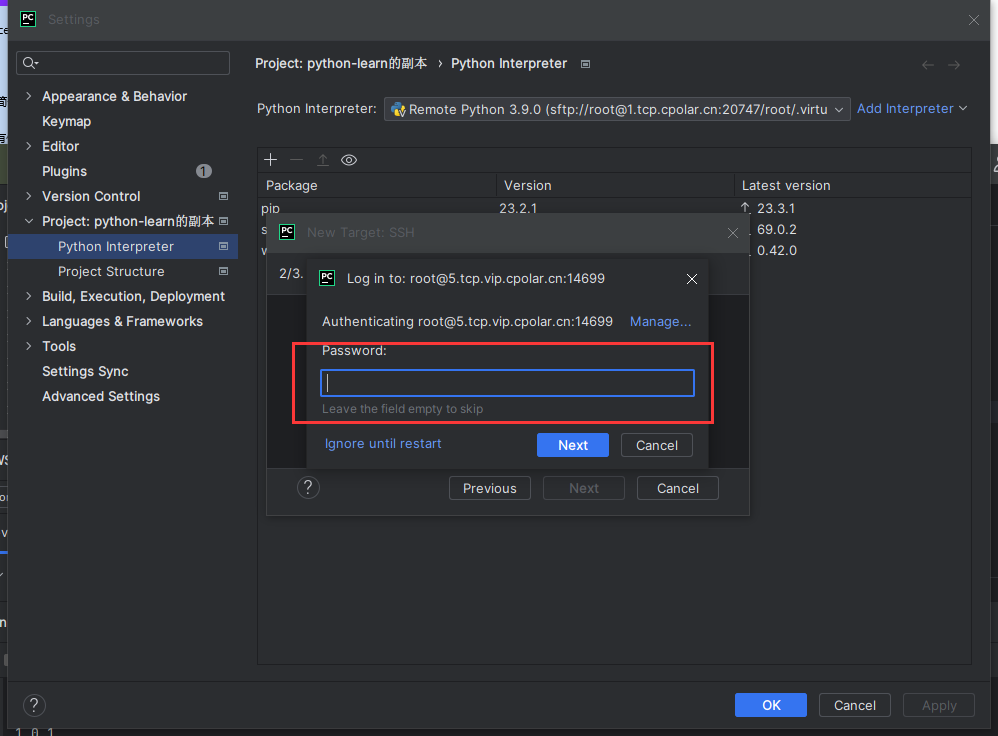This screenshot has height=736, width=998.
Task: Expand the Editor settings section
Action: pos(28,146)
